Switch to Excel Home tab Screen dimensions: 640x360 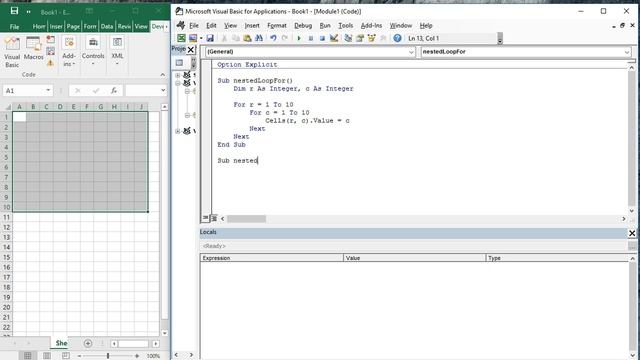[39, 27]
